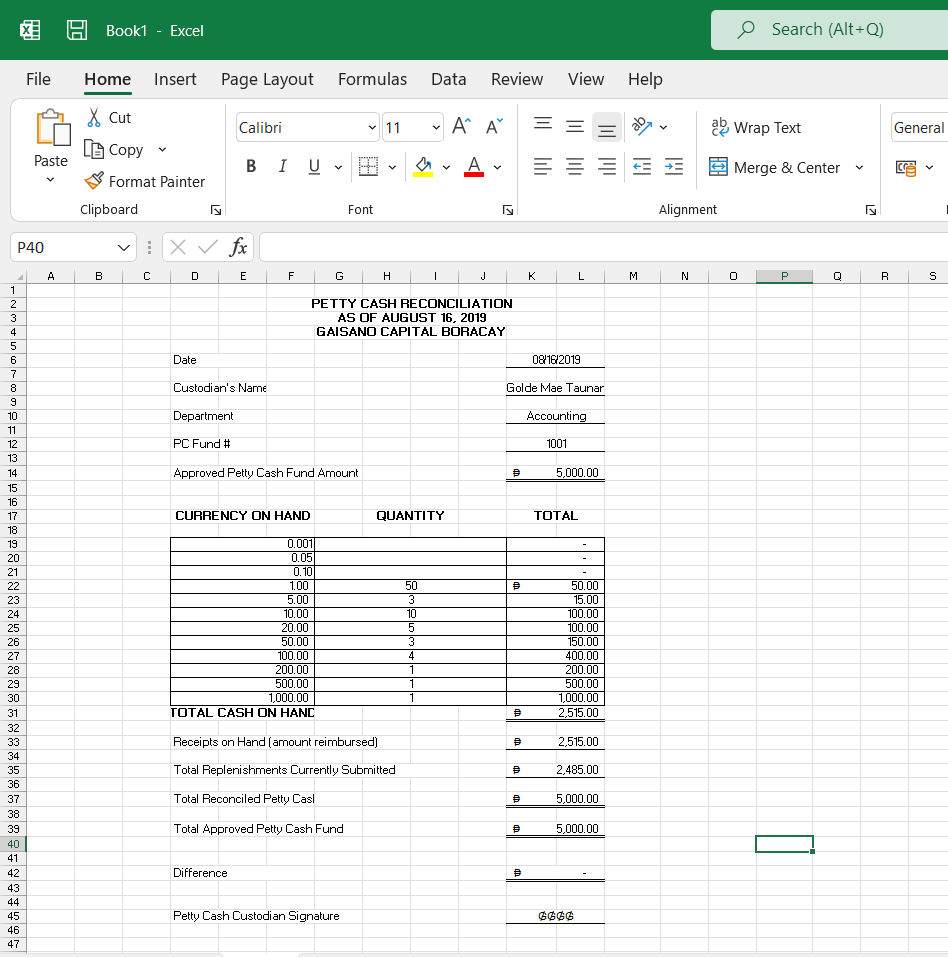Click the Save icon in title bar
This screenshot has width=948, height=957.
tap(77, 31)
